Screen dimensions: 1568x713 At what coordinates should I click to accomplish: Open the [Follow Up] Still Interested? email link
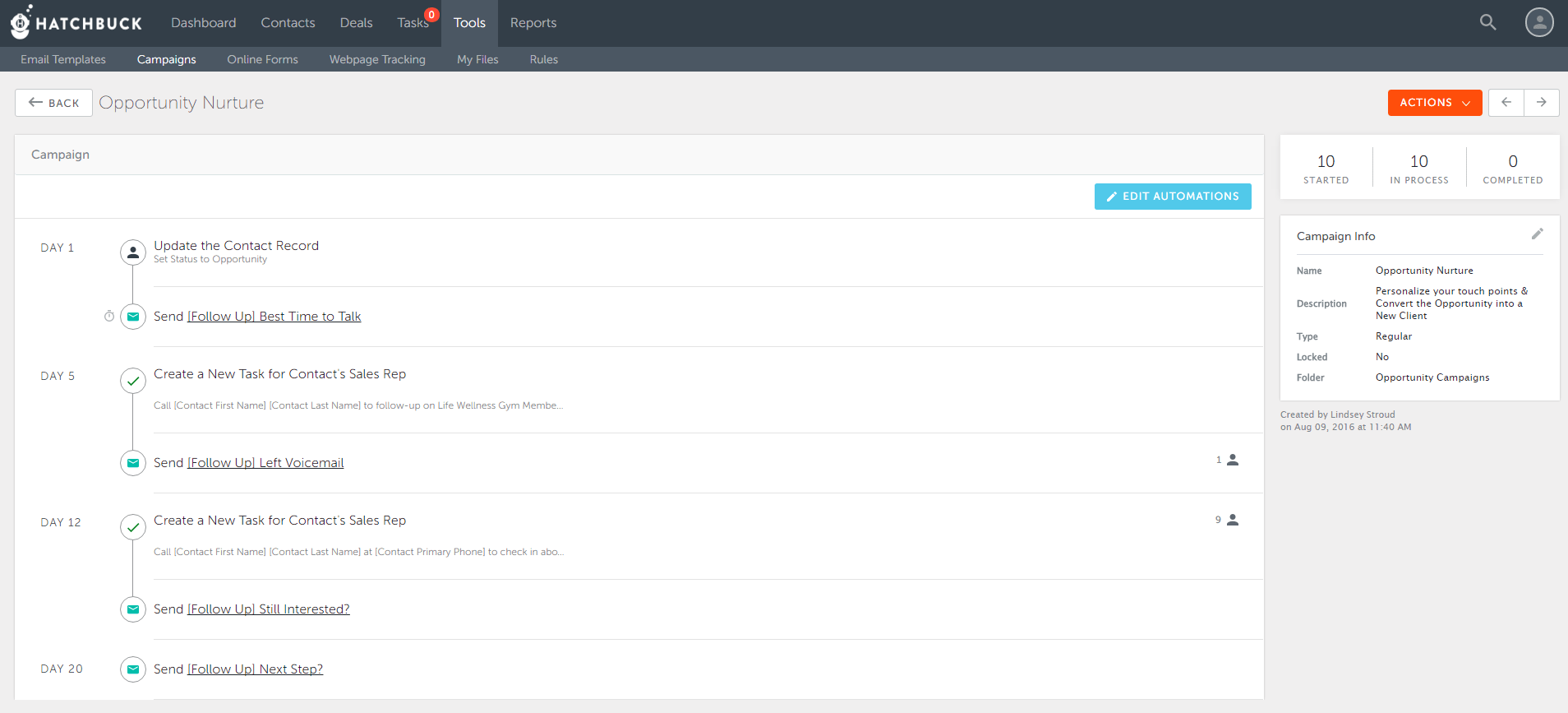[x=268, y=609]
